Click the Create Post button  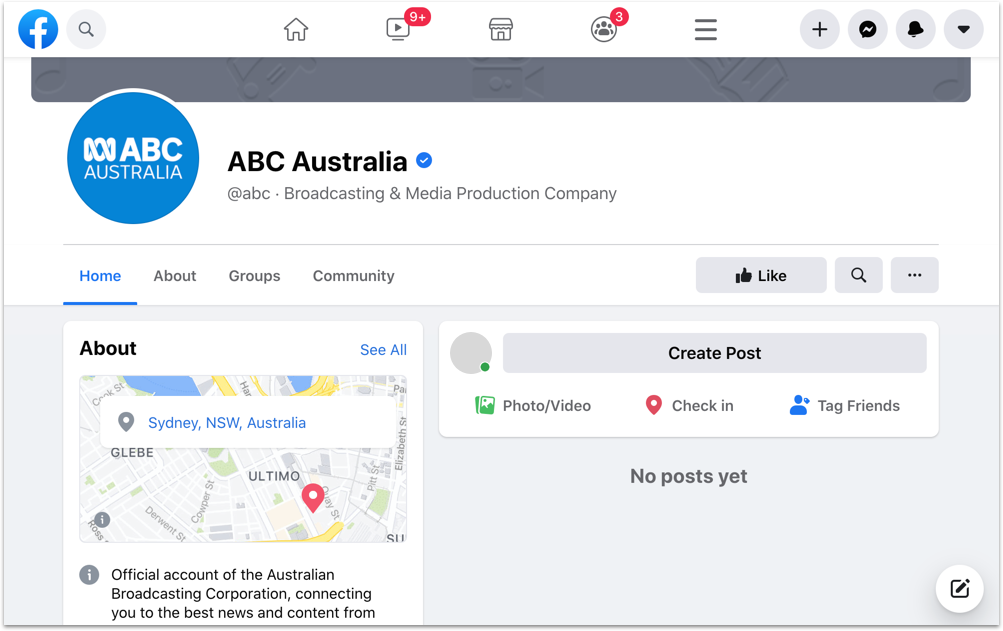point(714,353)
